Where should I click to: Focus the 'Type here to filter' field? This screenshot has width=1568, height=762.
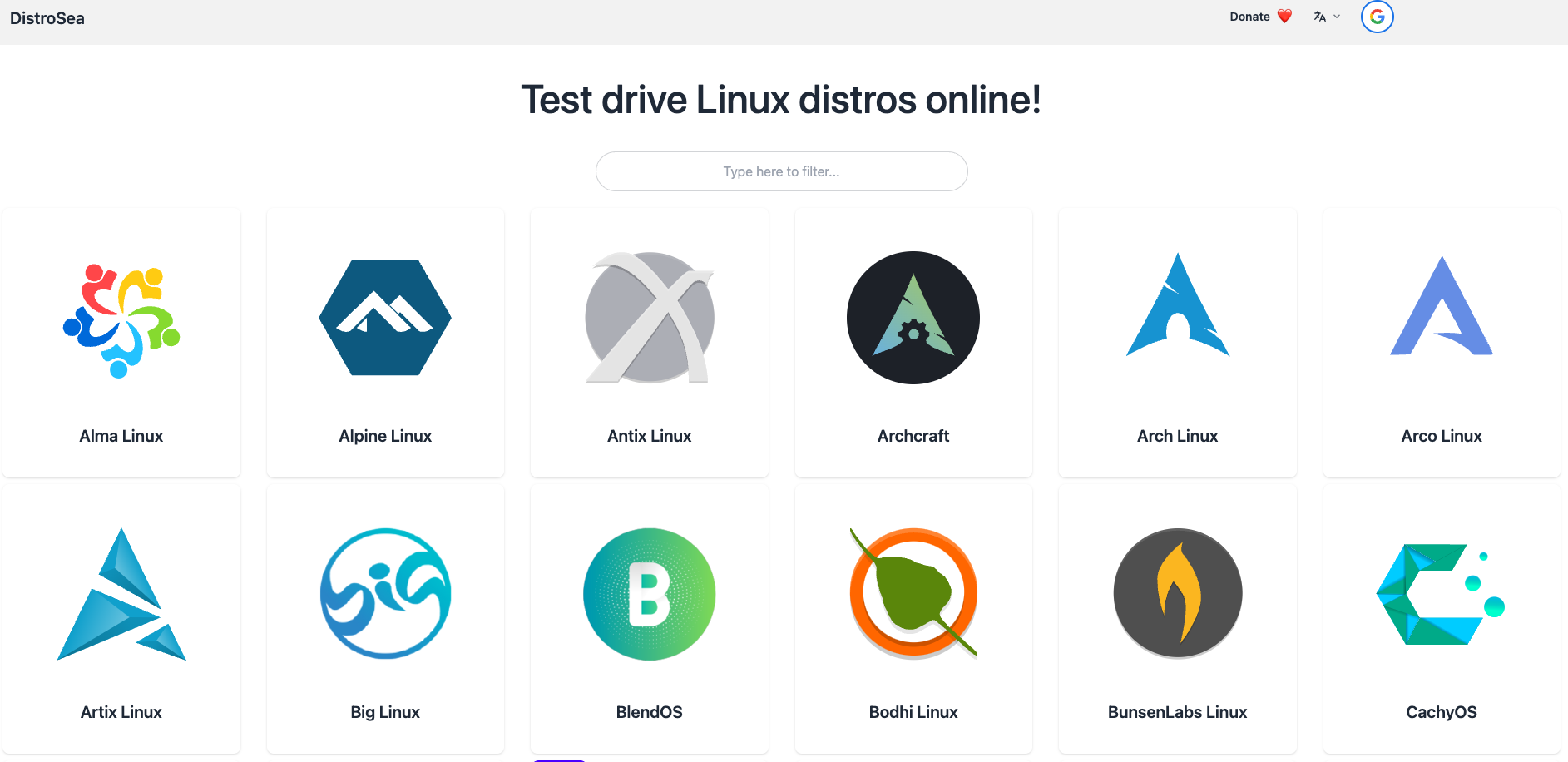[x=781, y=171]
